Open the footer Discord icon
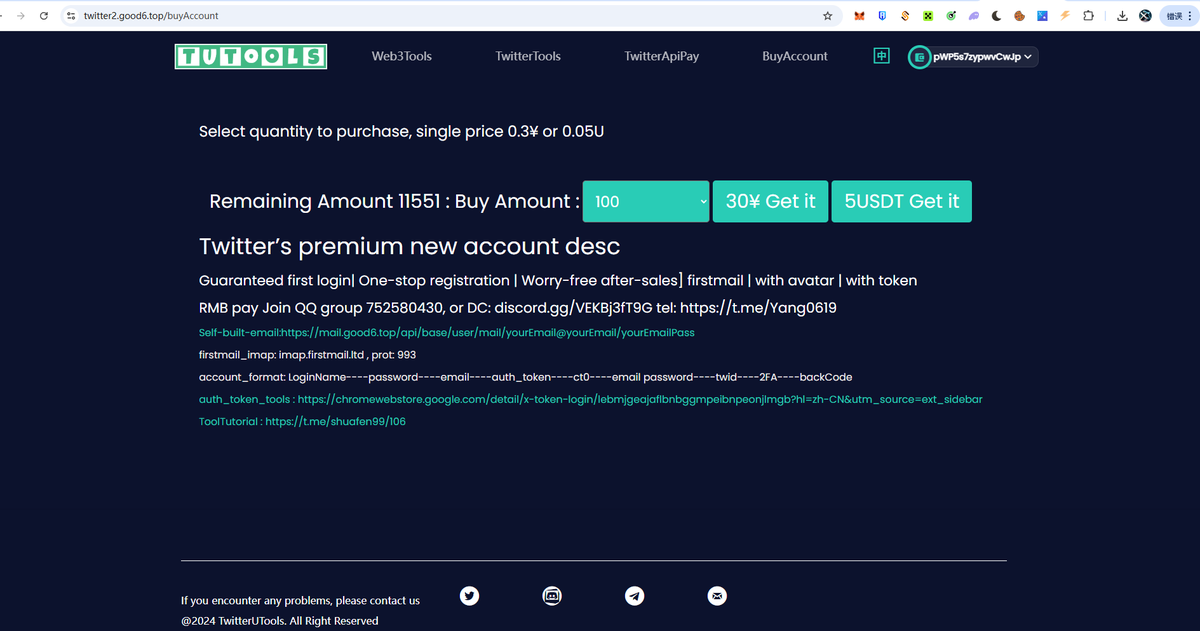 tap(552, 596)
